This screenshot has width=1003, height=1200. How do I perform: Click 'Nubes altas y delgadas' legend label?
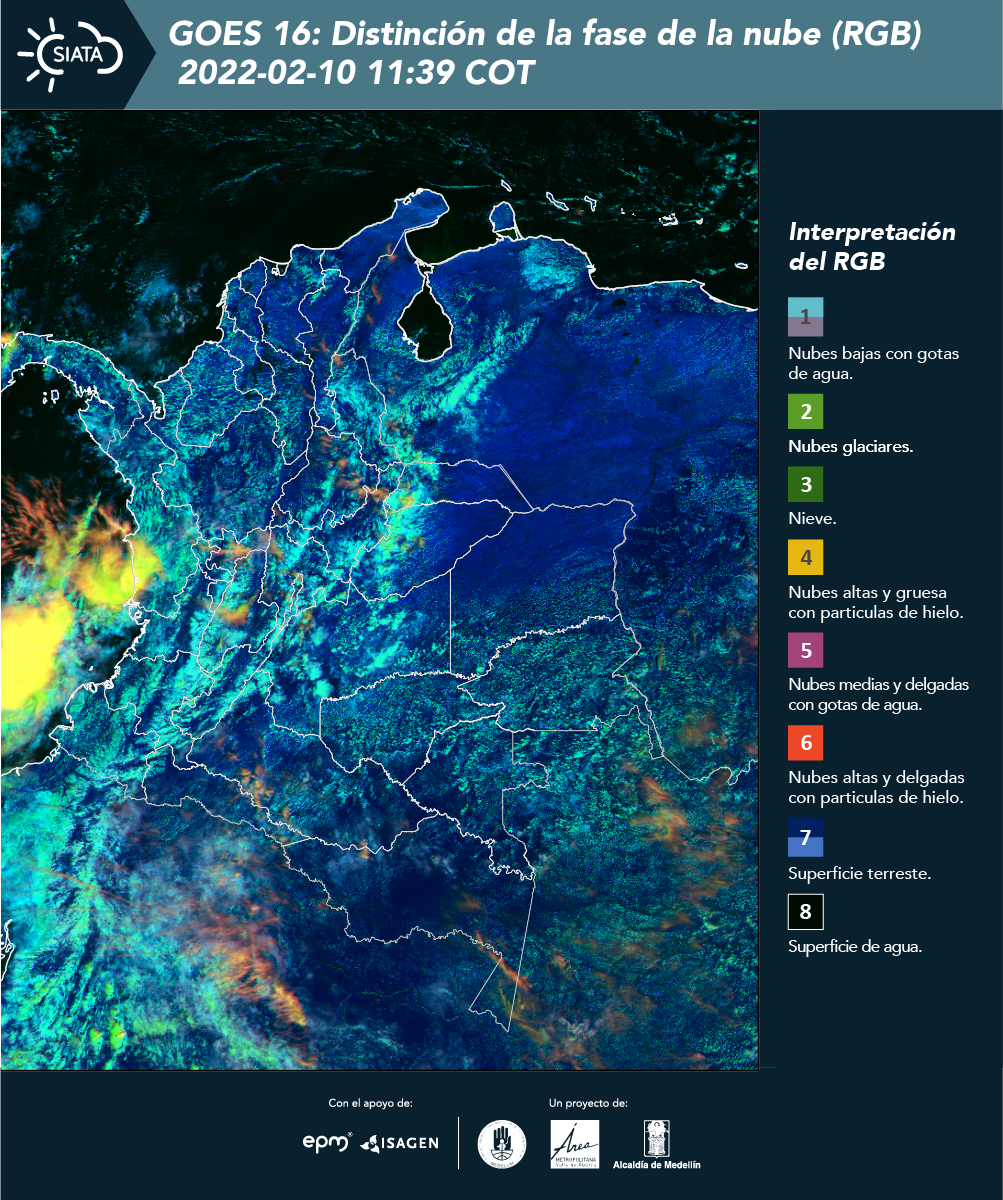pos(876,787)
